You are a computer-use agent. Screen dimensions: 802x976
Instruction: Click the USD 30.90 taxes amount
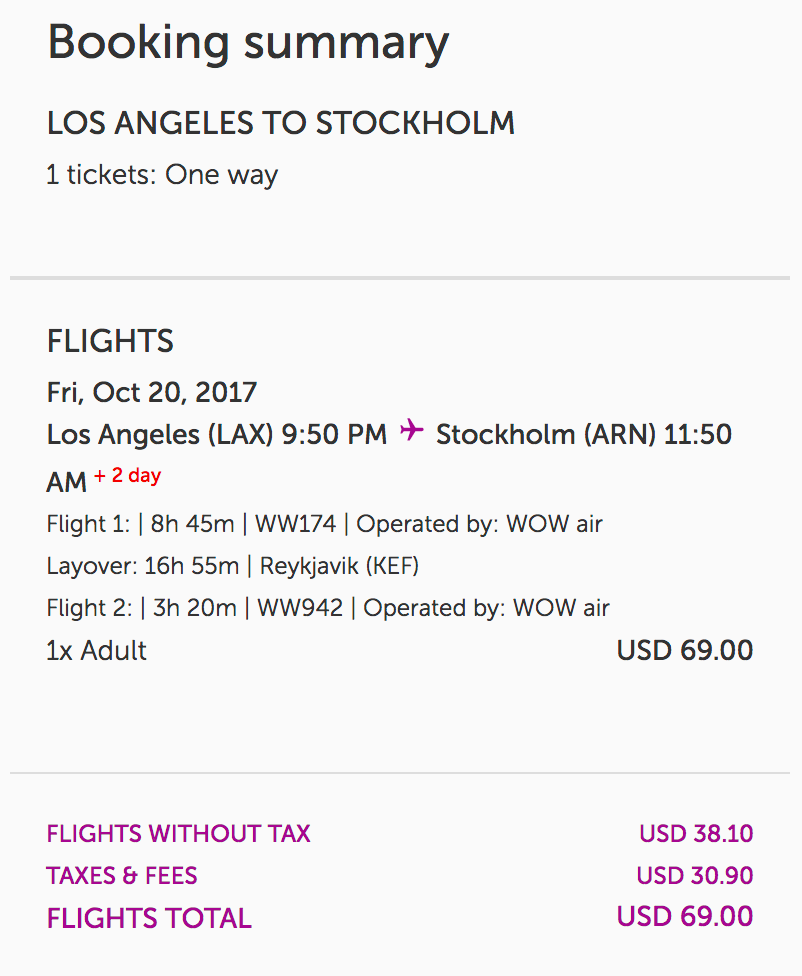pyautogui.click(x=694, y=876)
